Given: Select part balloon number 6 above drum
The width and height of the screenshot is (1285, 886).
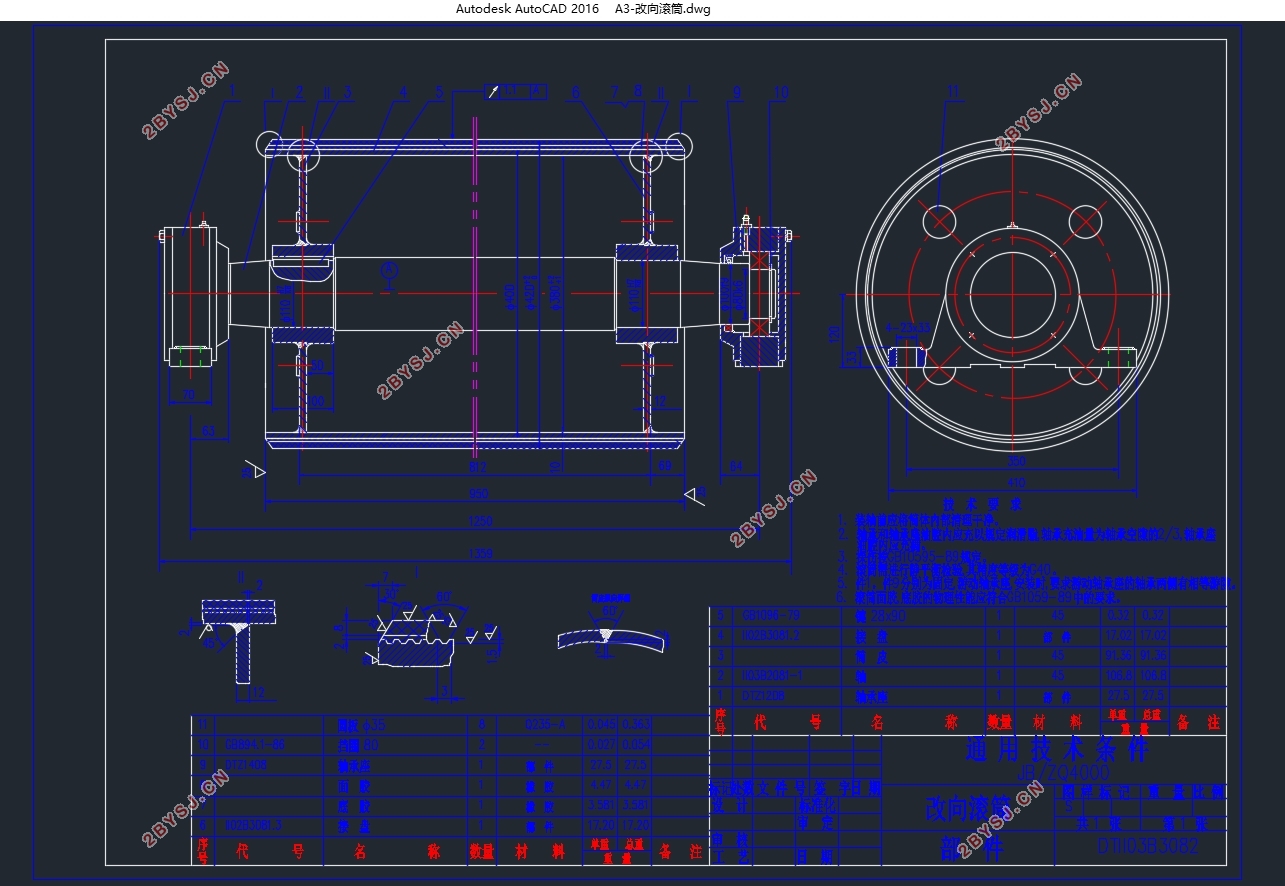Looking at the screenshot, I should pyautogui.click(x=575, y=92).
